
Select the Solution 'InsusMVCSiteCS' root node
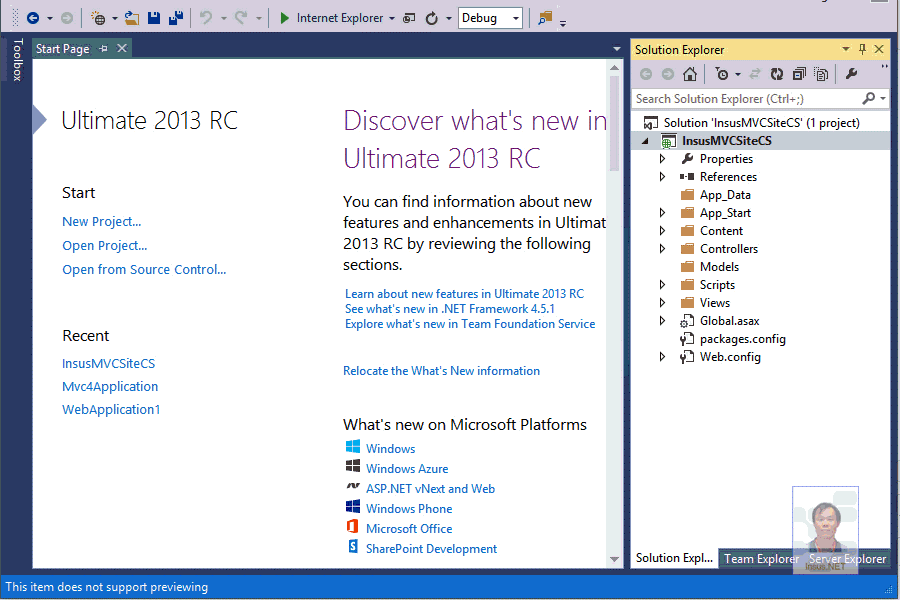(x=761, y=123)
